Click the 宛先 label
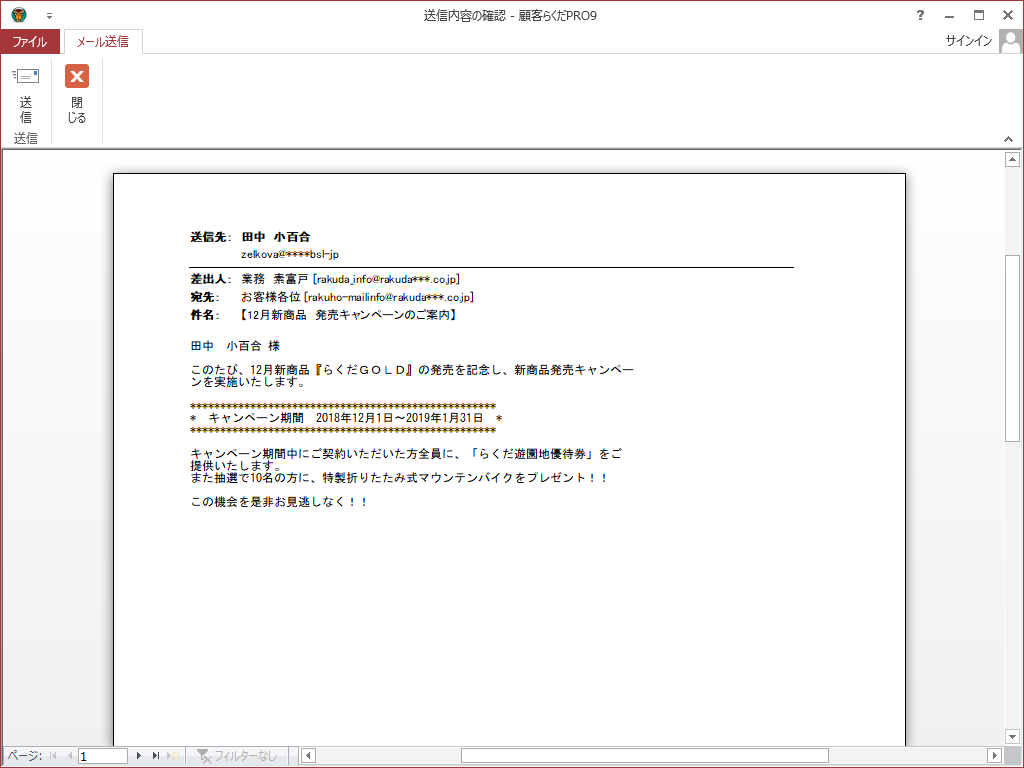Screen dimensions: 1024x768 point(204,297)
